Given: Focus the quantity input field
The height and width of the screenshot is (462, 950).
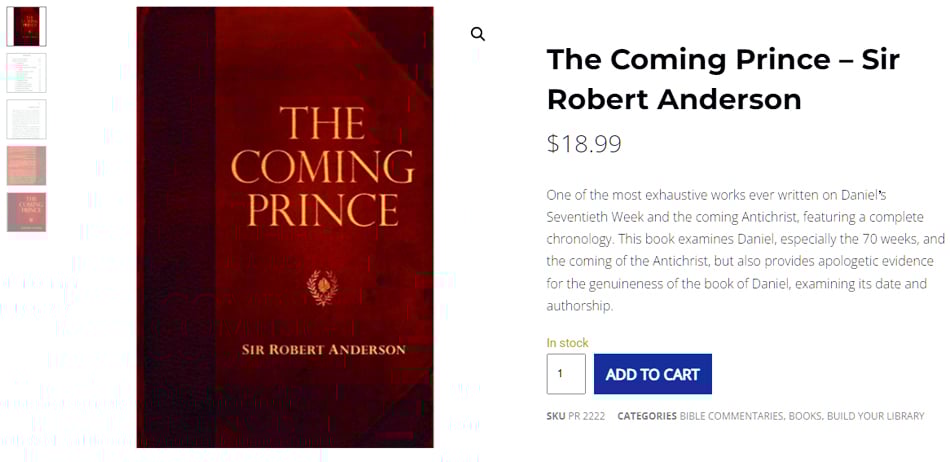Looking at the screenshot, I should 566,374.
